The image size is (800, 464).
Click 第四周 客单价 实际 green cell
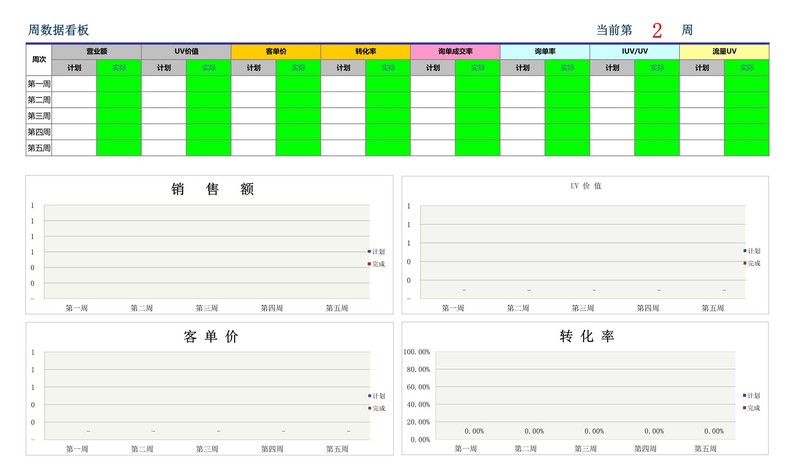pos(298,132)
